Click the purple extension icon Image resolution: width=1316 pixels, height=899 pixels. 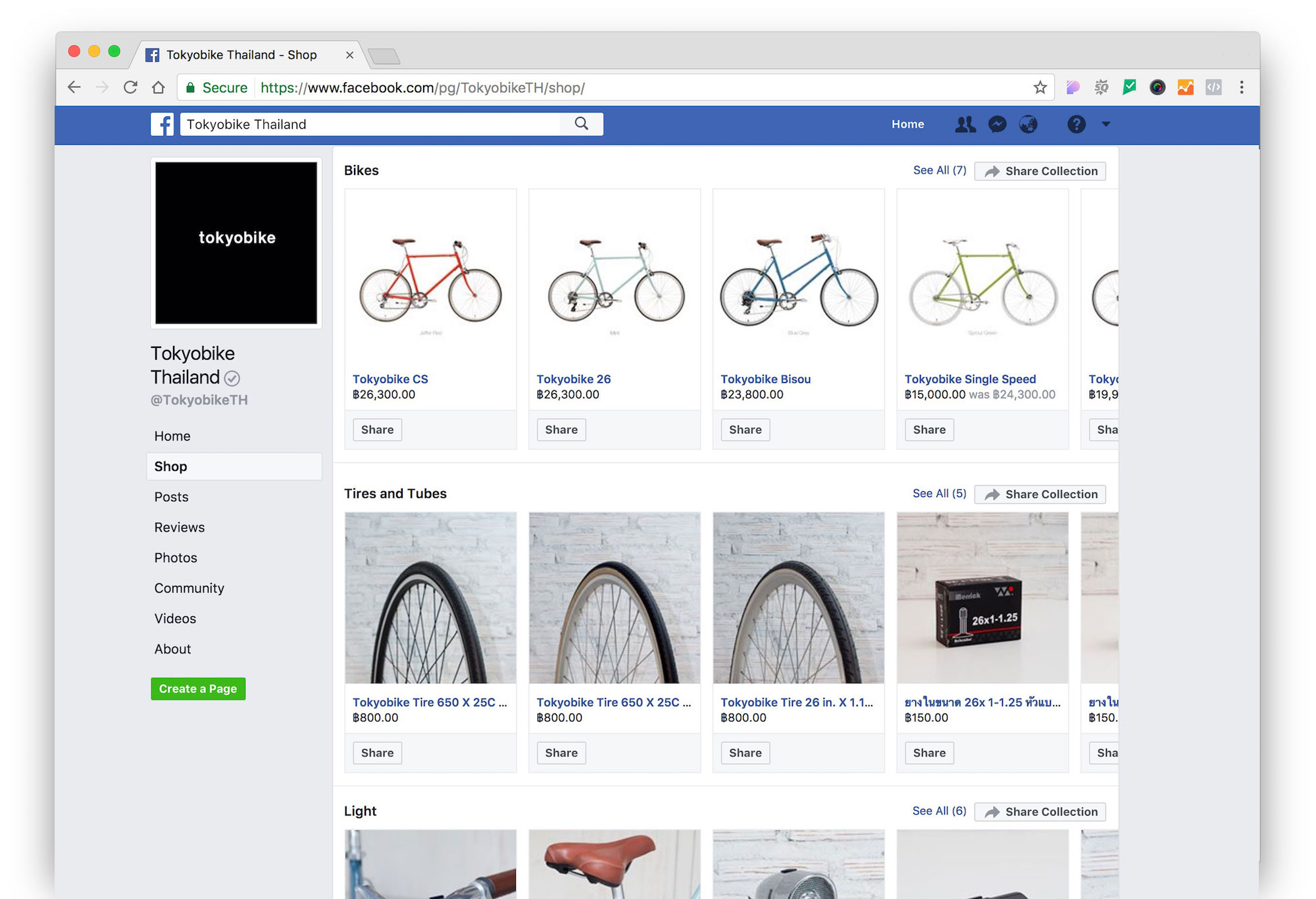tap(1073, 87)
